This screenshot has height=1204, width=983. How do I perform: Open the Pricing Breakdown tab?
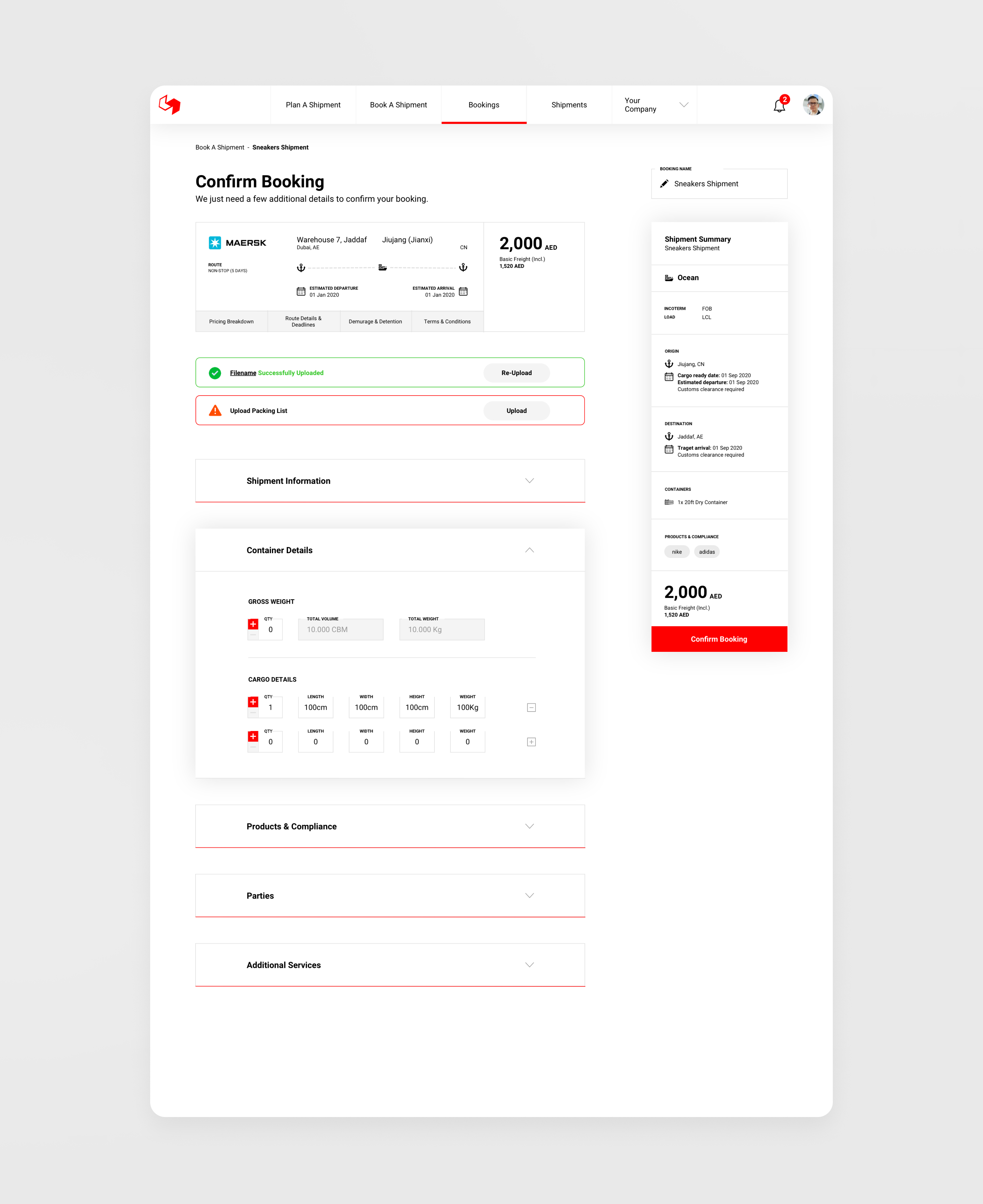point(231,321)
